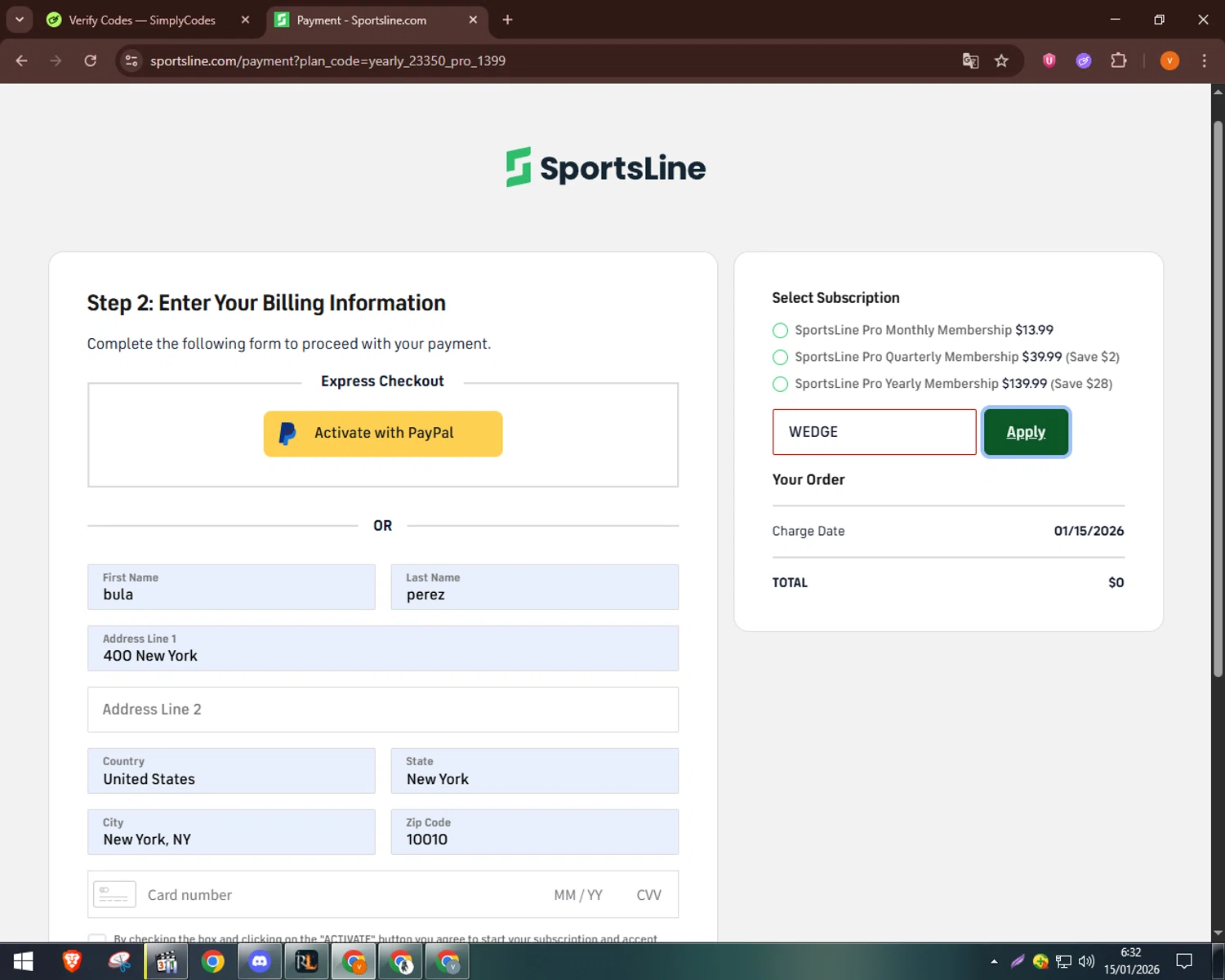Click the Last Name field
Viewport: 1225px width, 980px height.
pyautogui.click(x=535, y=586)
